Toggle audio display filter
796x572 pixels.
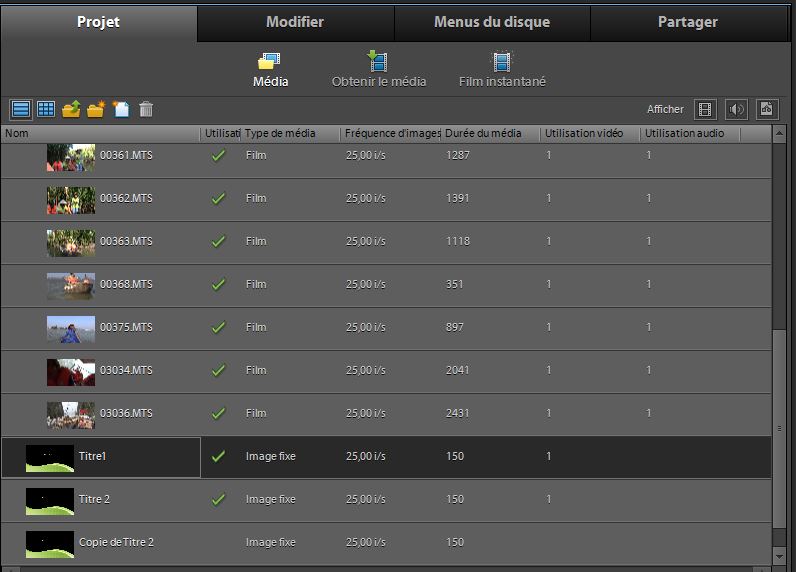tap(736, 109)
